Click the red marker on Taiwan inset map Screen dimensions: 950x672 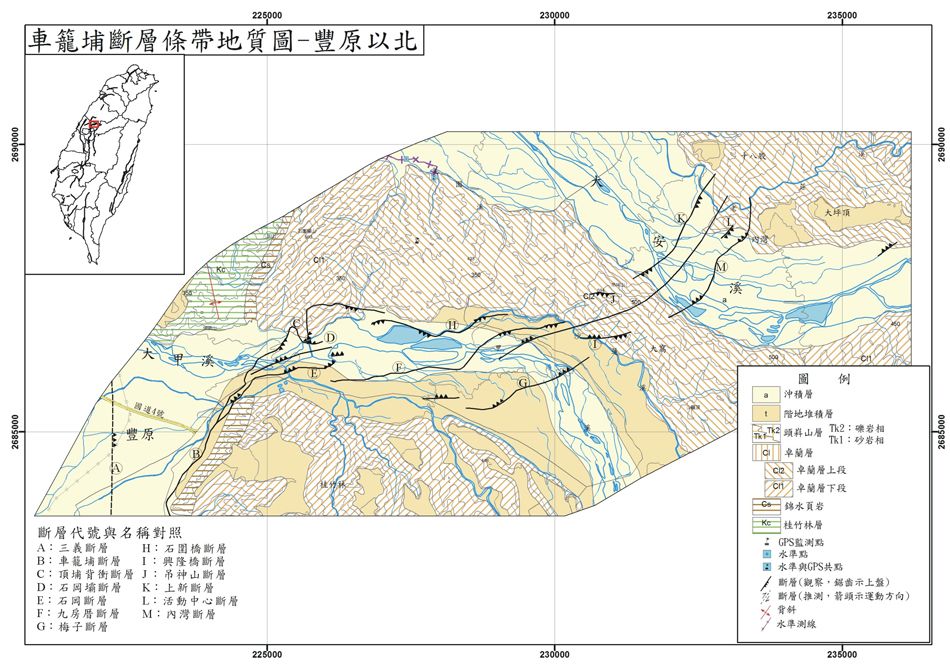click(x=93, y=124)
